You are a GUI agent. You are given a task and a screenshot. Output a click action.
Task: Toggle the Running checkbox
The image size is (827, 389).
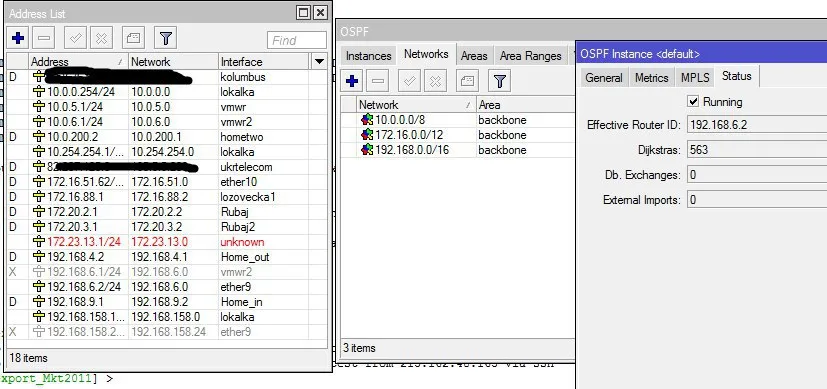(x=694, y=101)
